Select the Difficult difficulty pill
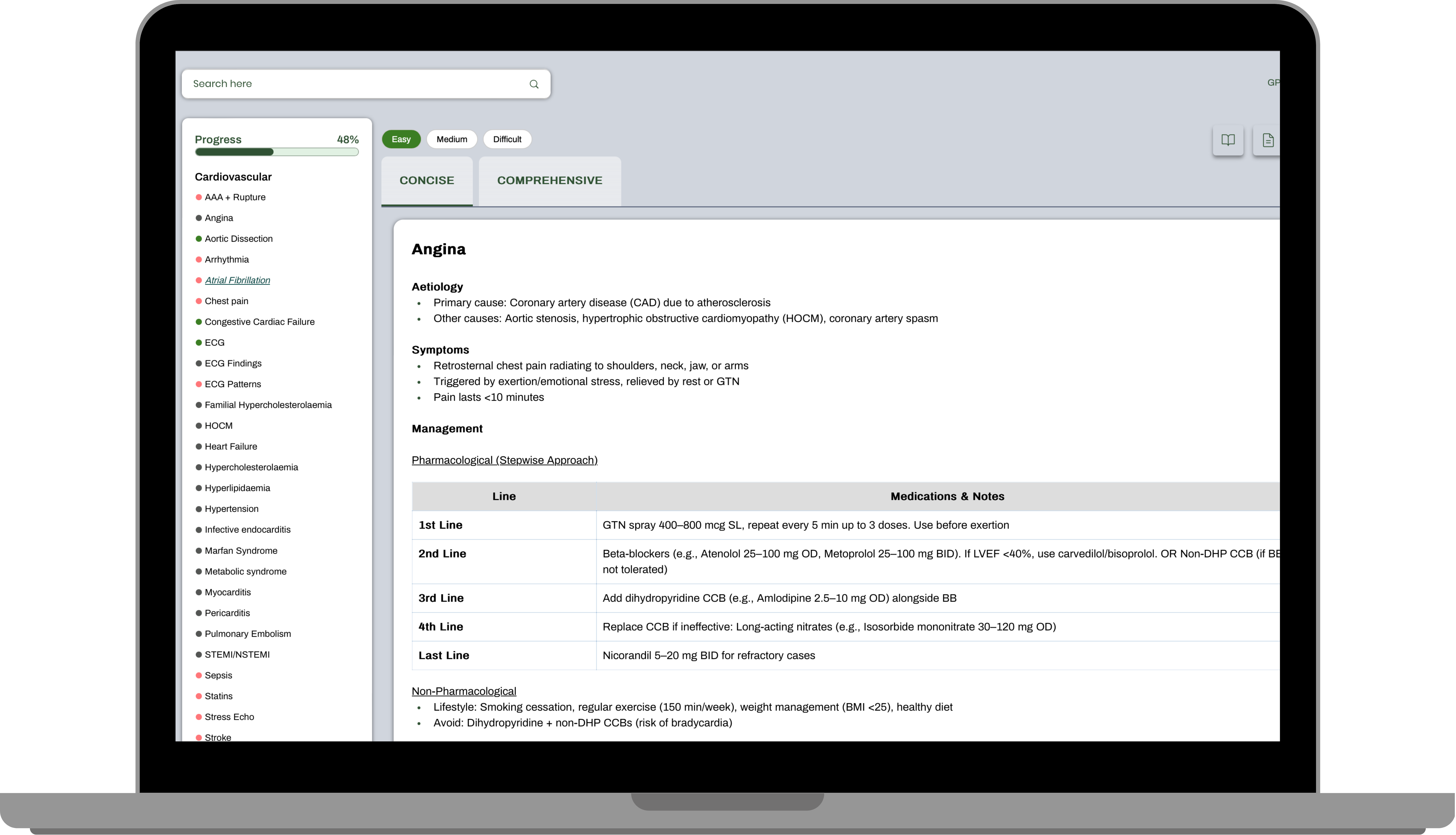 [507, 139]
